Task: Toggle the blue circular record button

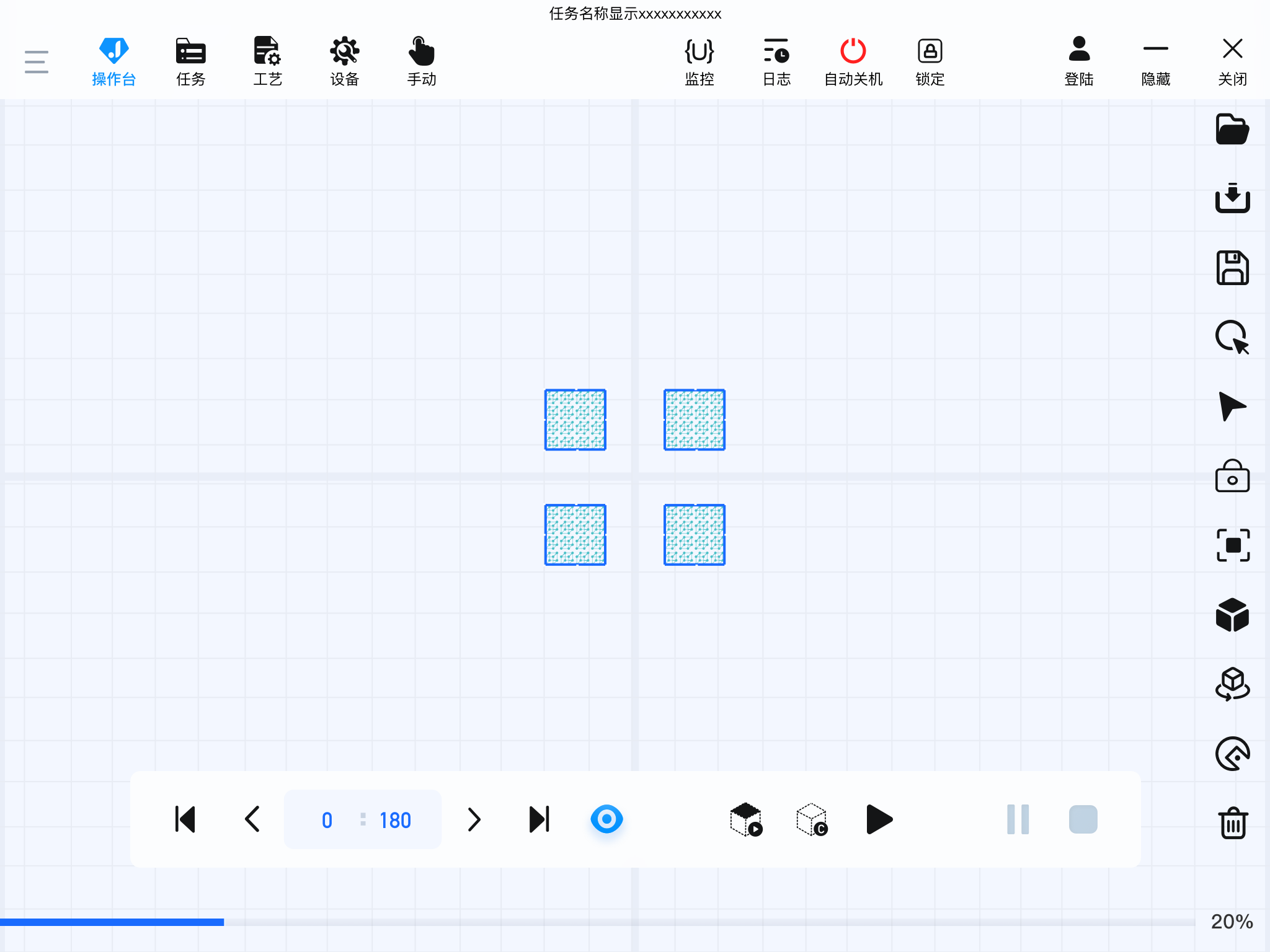Action: point(606,819)
